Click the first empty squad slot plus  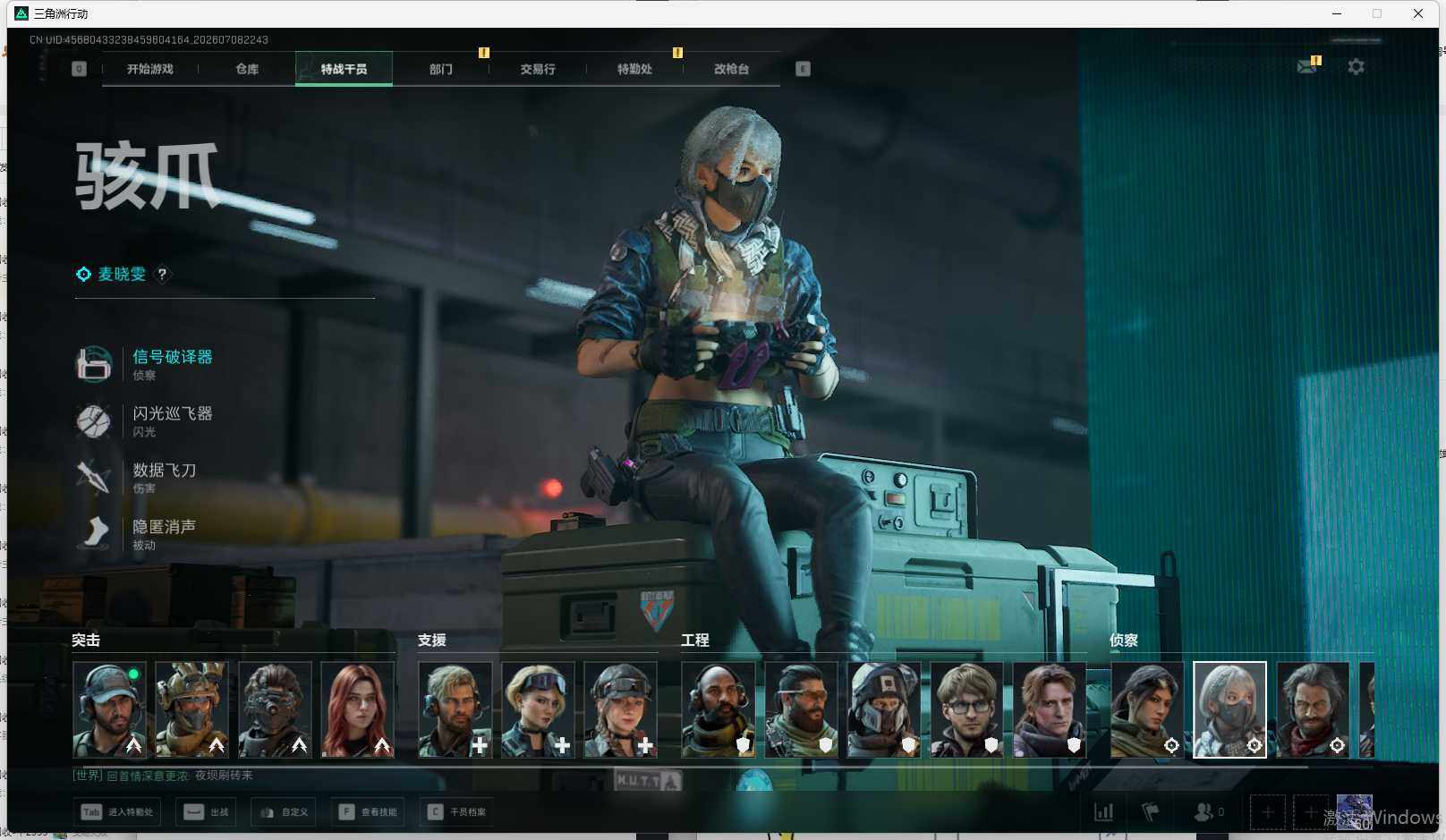1268,812
